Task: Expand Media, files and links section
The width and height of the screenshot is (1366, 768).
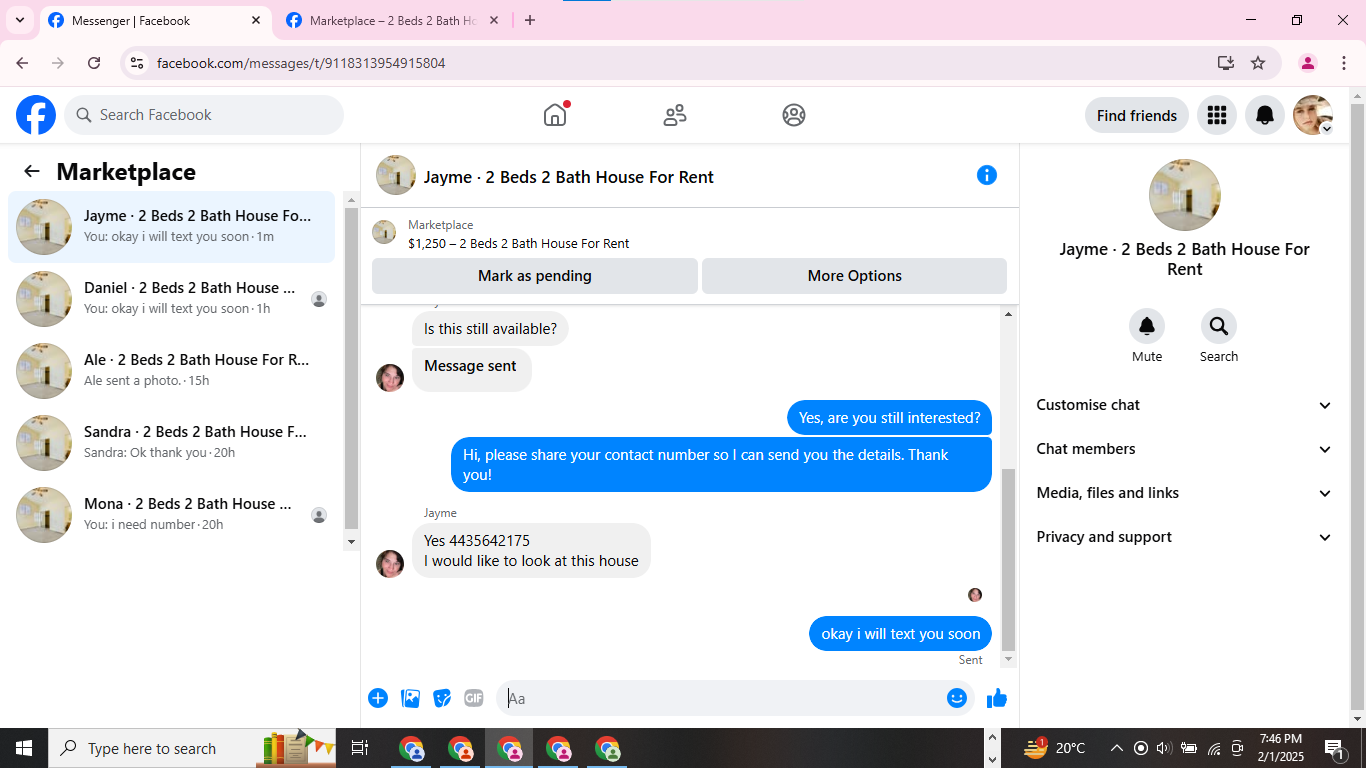Action: [1185, 493]
